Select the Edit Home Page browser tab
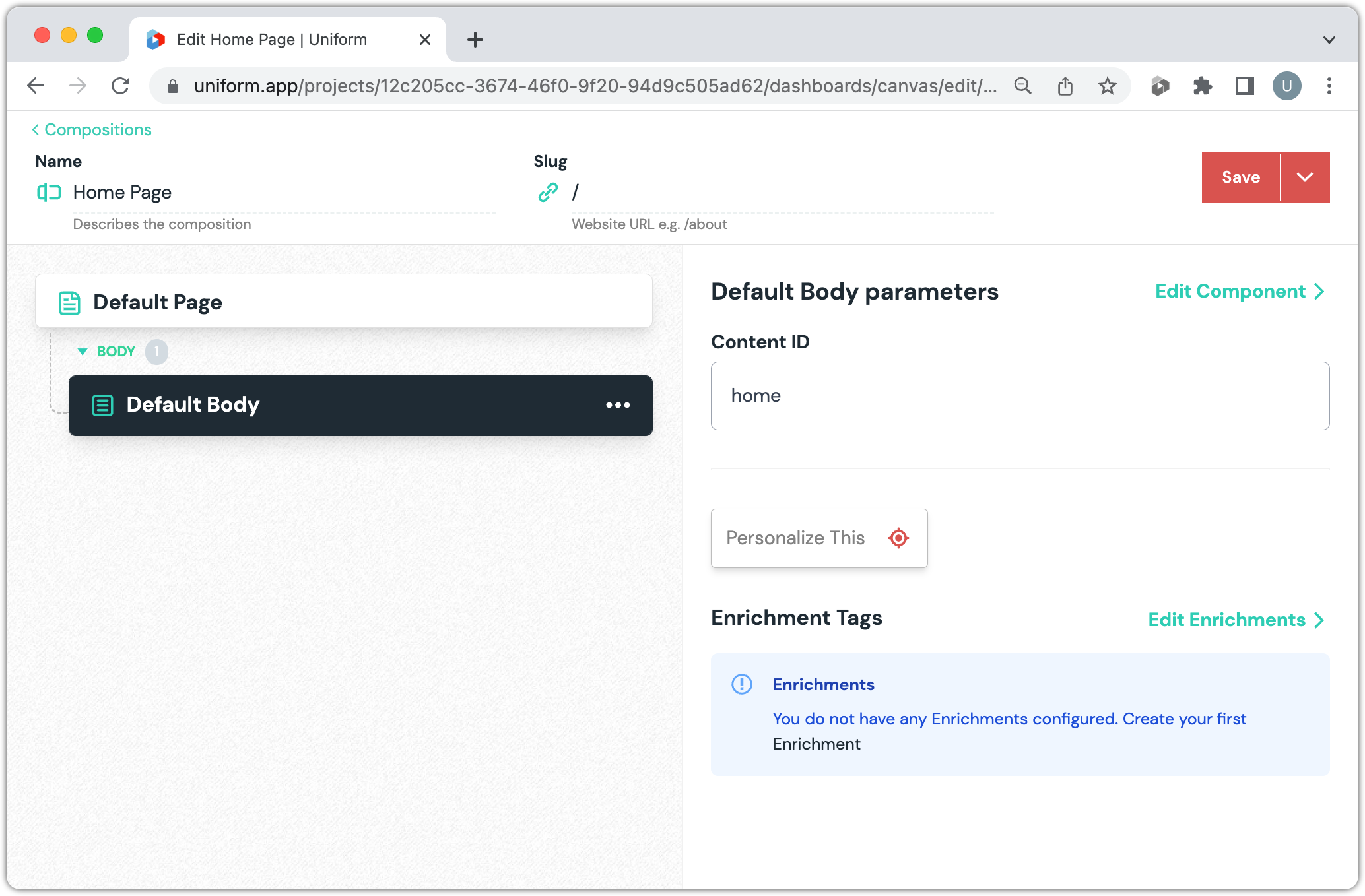 point(272,40)
